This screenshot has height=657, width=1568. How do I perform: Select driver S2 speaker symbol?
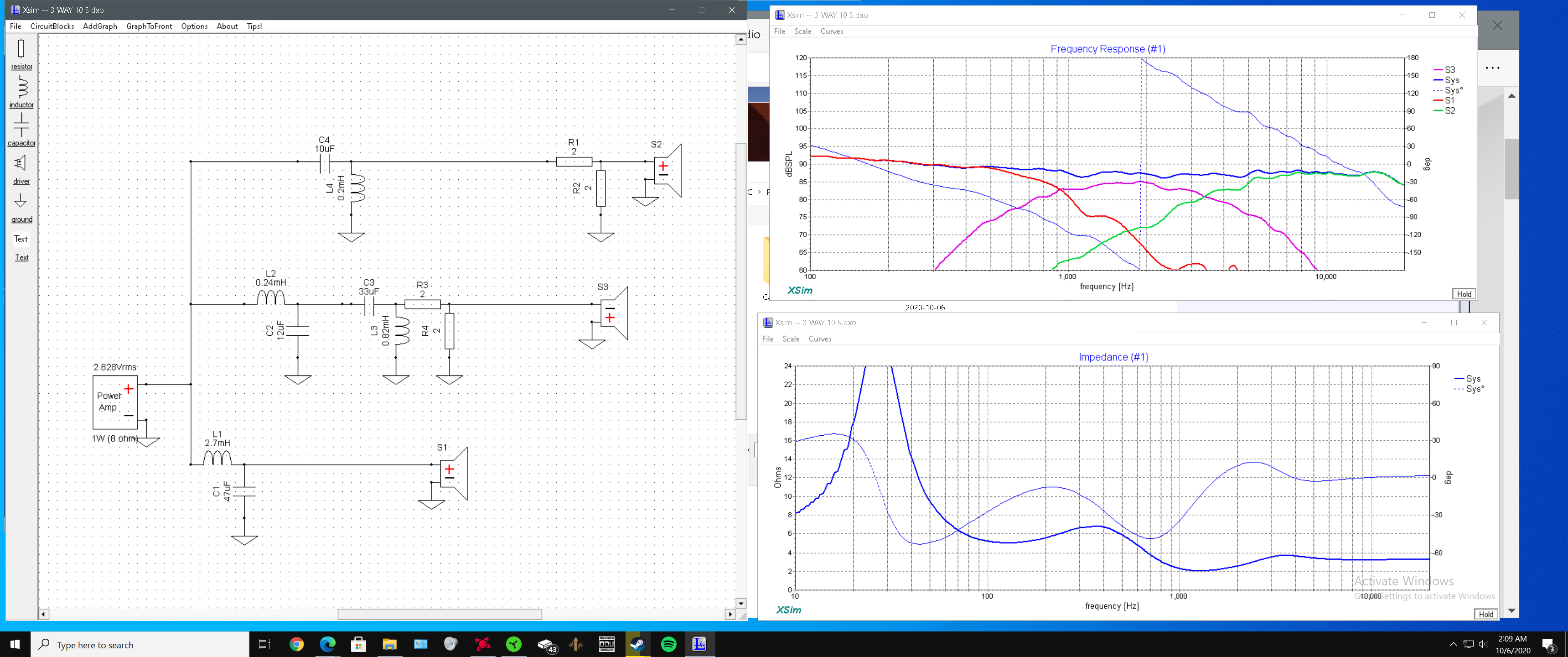tap(668, 171)
